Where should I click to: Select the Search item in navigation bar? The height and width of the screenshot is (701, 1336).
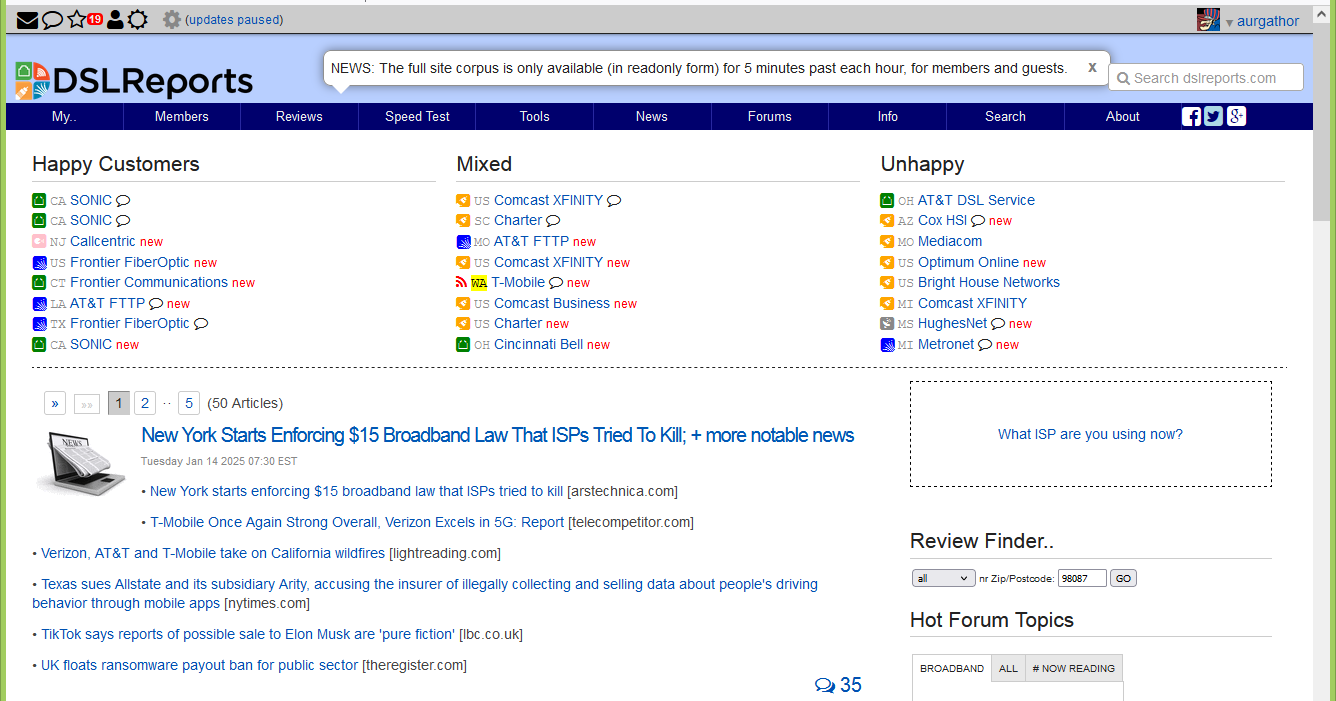pyautogui.click(x=1005, y=116)
